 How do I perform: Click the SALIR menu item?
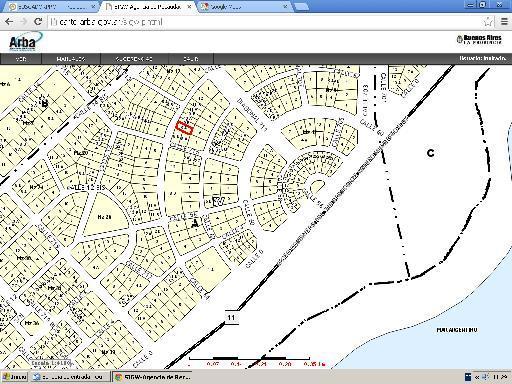point(191,59)
